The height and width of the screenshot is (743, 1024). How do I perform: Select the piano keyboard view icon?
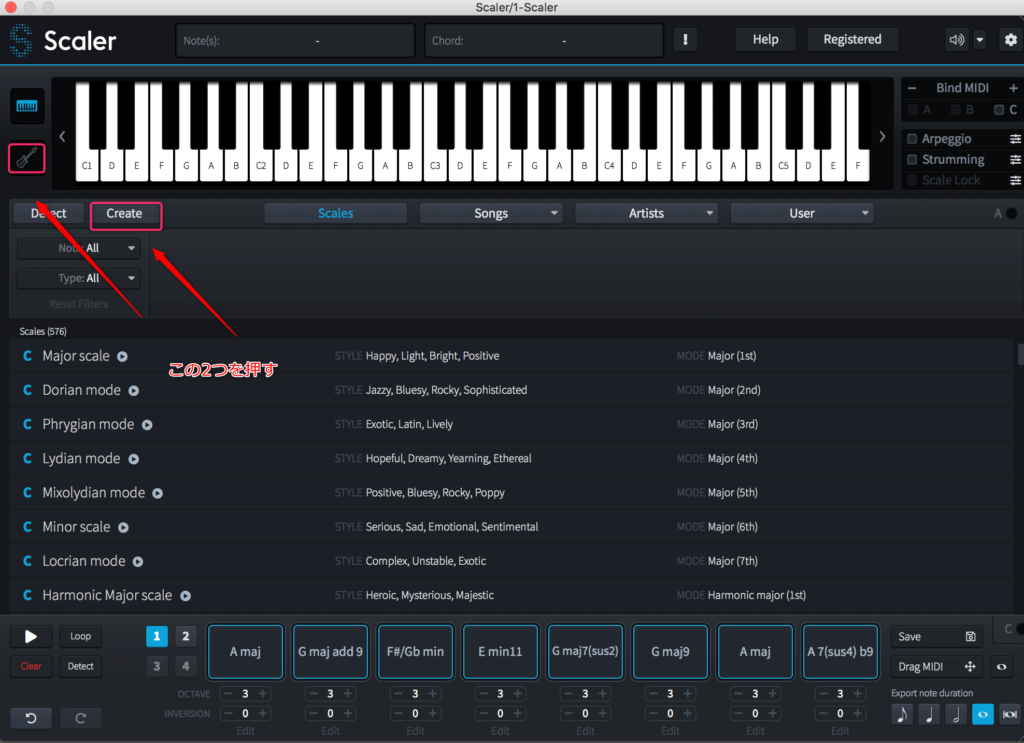coord(27,107)
